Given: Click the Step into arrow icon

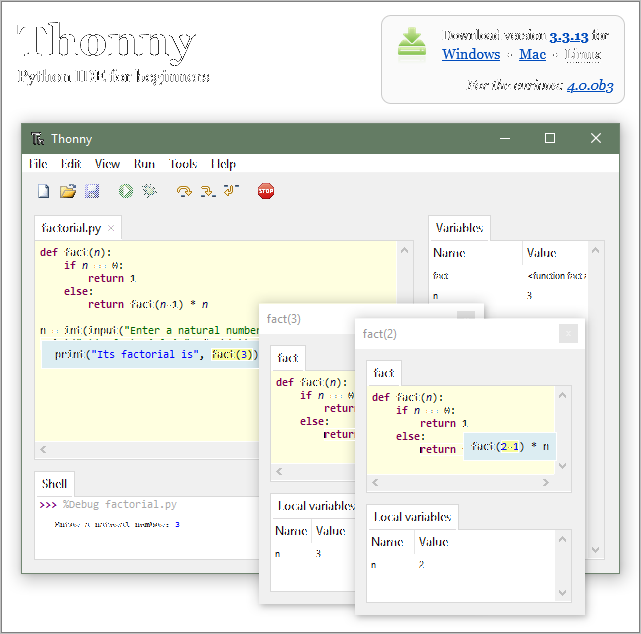Looking at the screenshot, I should point(208,191).
